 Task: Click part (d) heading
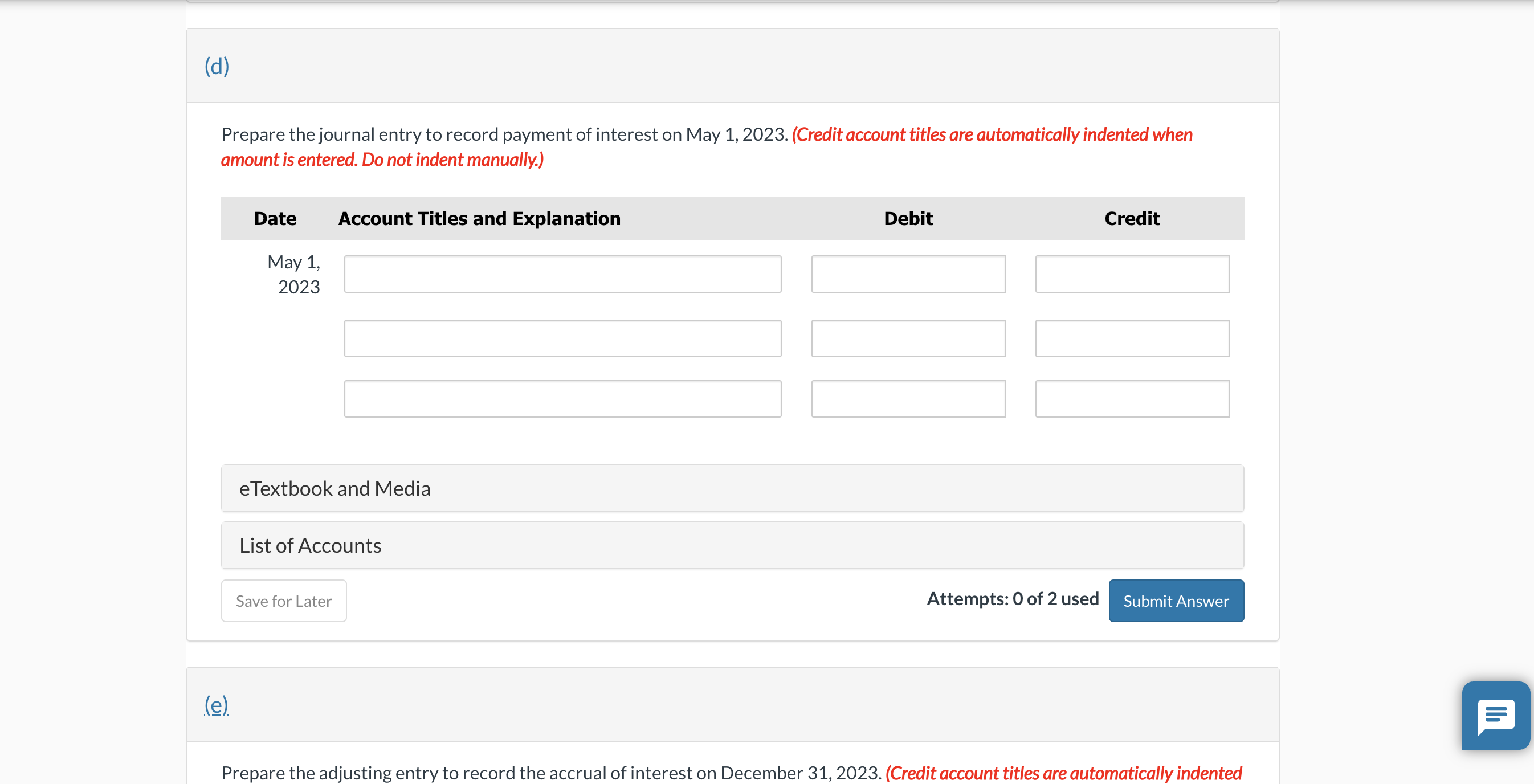coord(217,66)
